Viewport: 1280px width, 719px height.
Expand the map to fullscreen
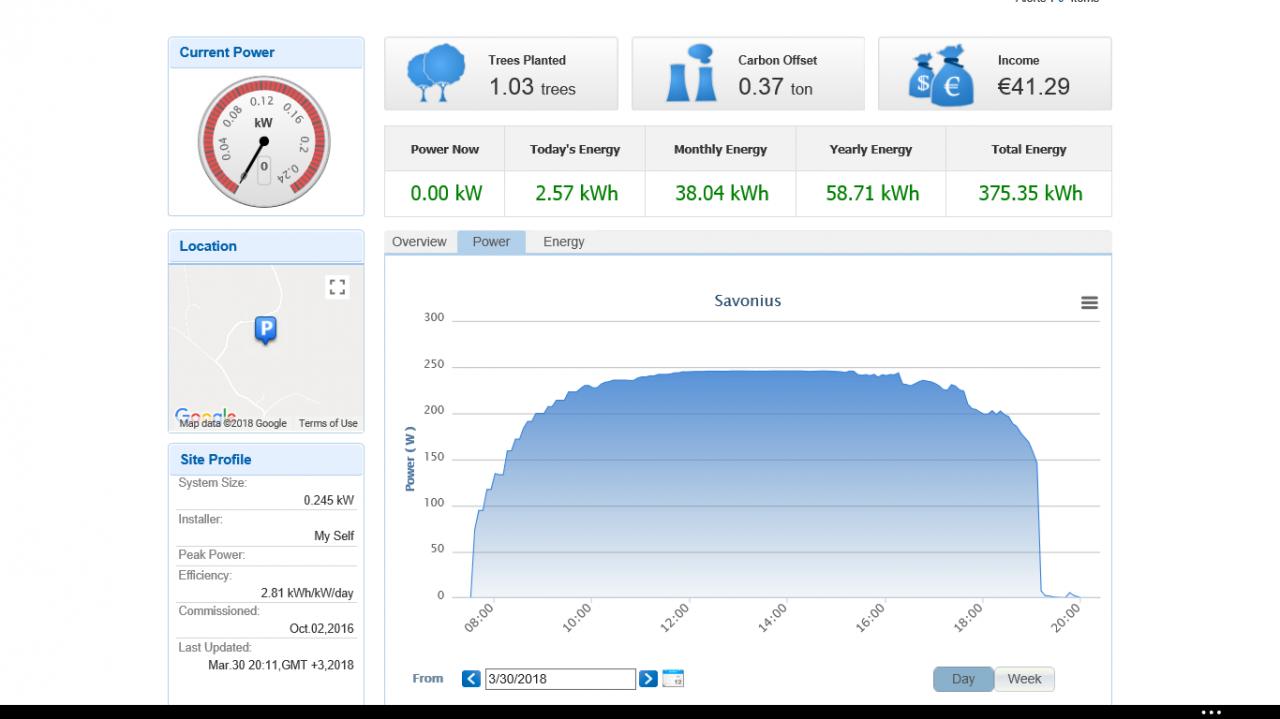[x=337, y=287]
